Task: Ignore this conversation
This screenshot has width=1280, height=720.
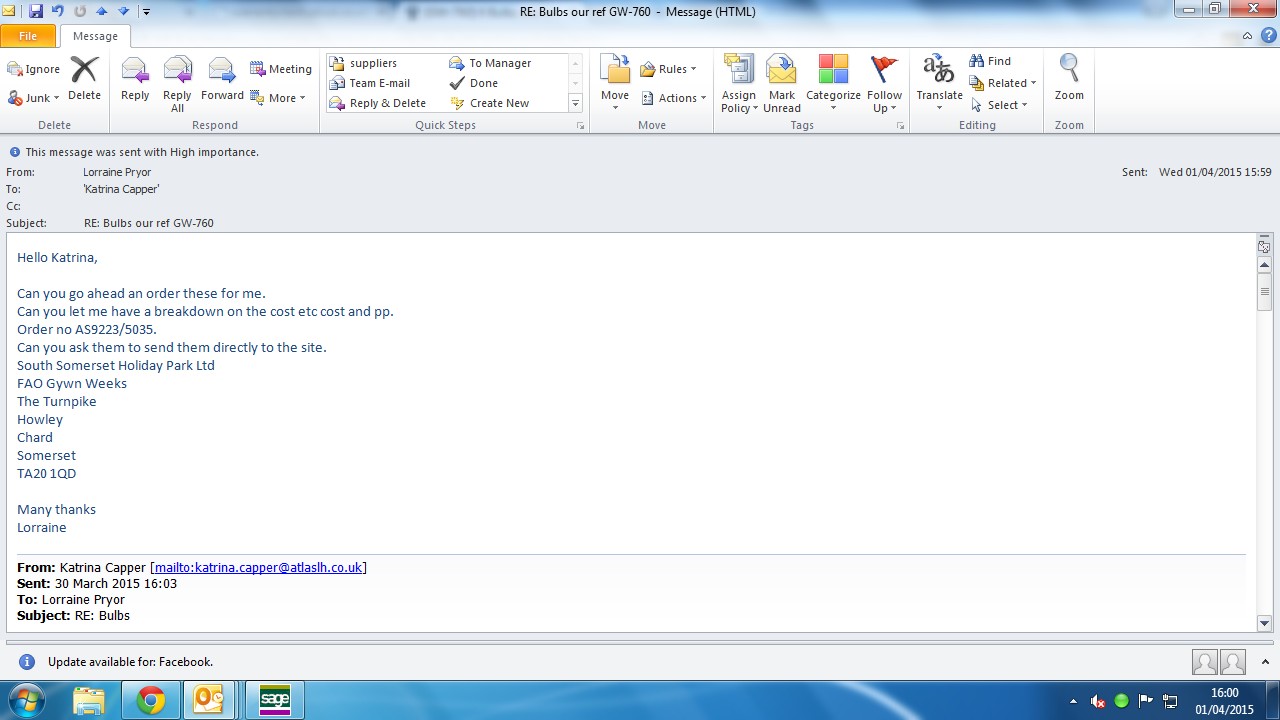Action: pos(34,69)
